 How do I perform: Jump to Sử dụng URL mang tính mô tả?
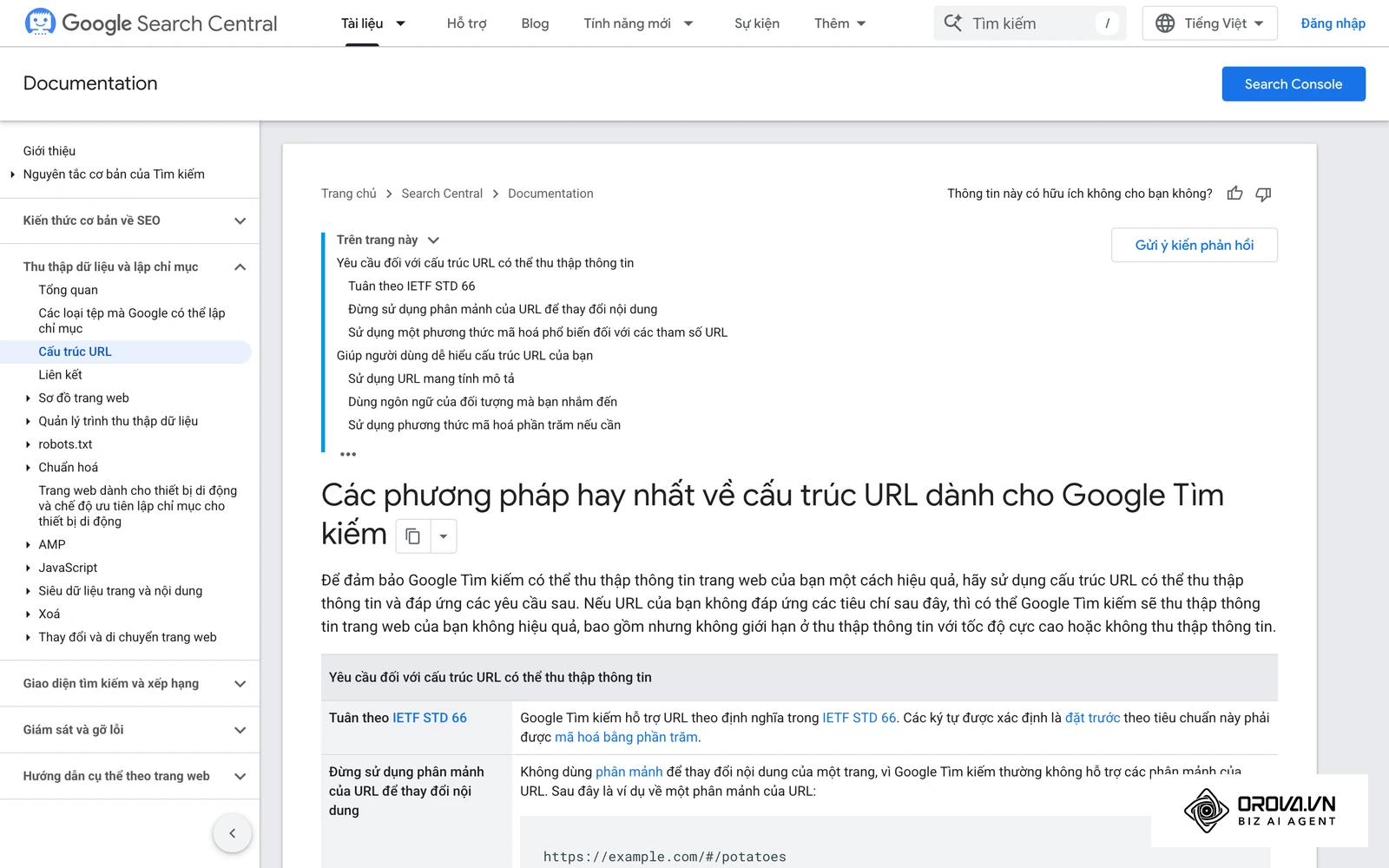pos(431,378)
